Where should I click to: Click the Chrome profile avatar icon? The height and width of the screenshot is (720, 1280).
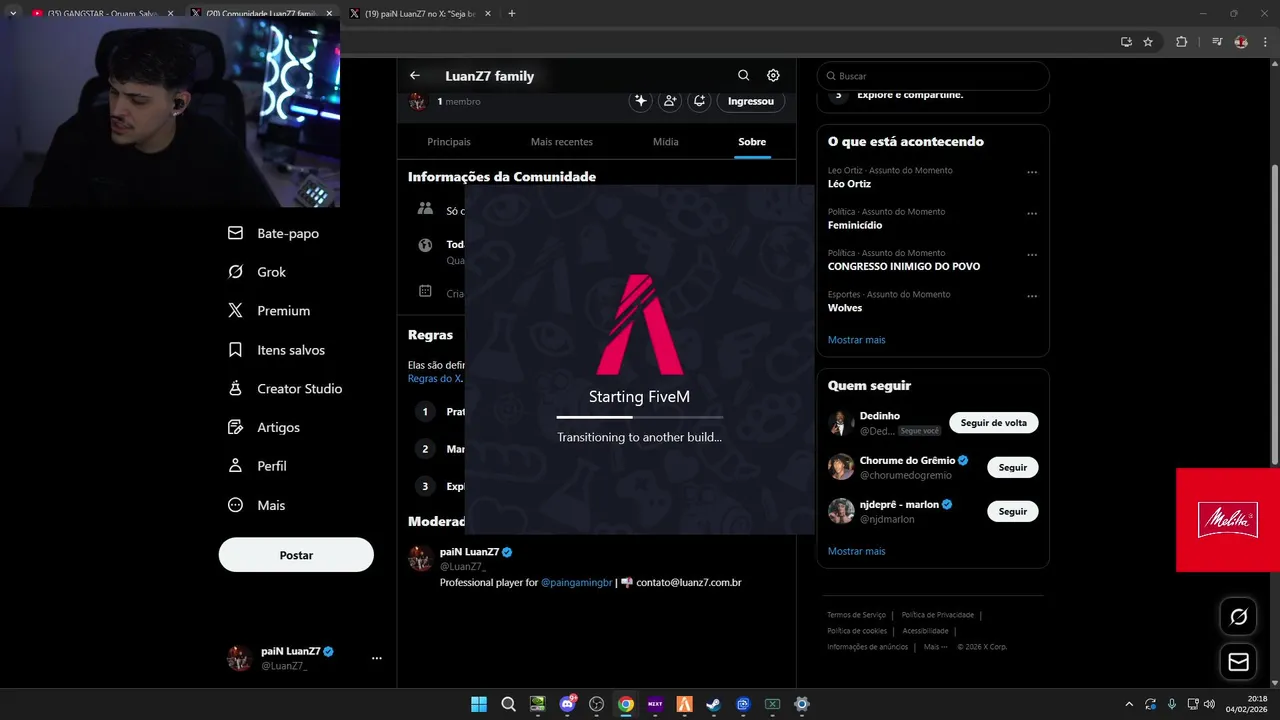1241,42
